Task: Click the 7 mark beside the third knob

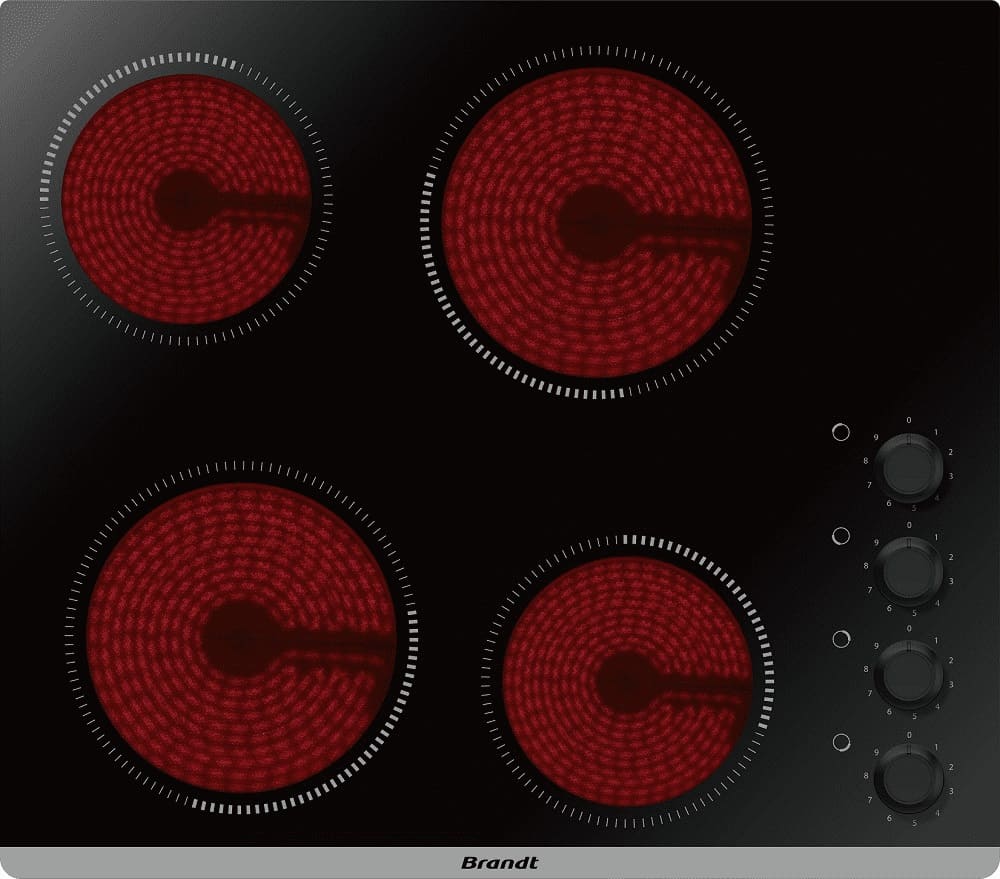Action: point(870,693)
